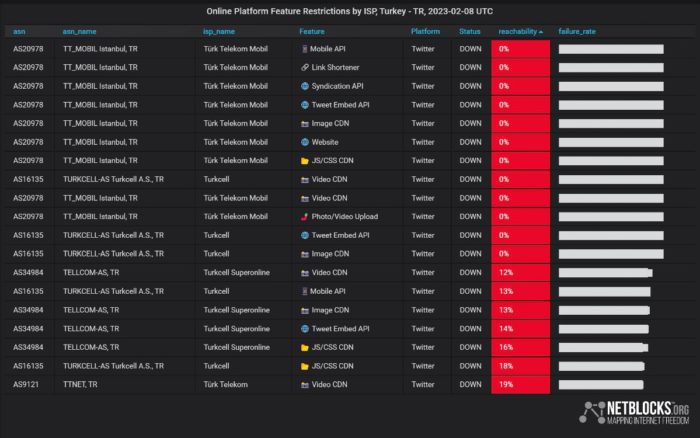Click the Video CDN icon in the Turkcell Superonline 12% row
This screenshot has height=438, width=700.
click(x=305, y=273)
